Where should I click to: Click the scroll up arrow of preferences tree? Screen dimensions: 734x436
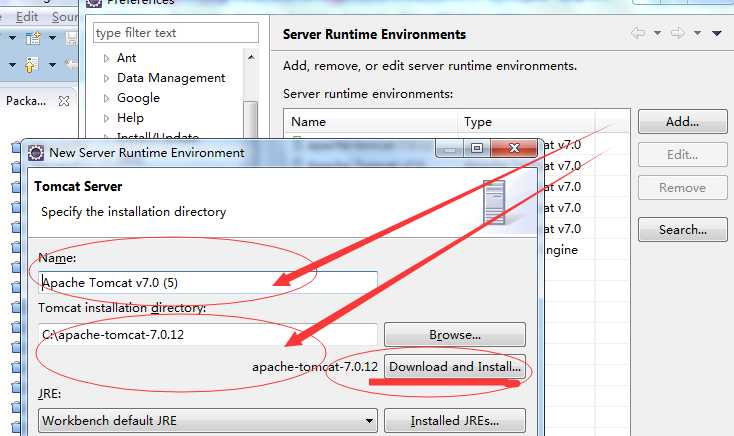tap(251, 58)
